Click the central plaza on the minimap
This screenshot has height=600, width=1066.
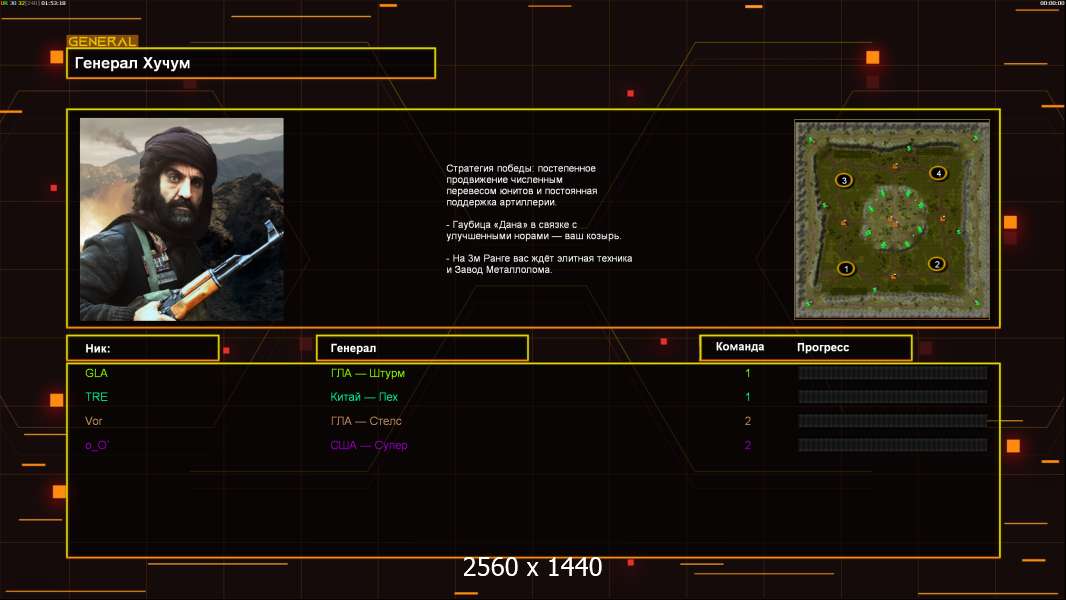tap(890, 219)
